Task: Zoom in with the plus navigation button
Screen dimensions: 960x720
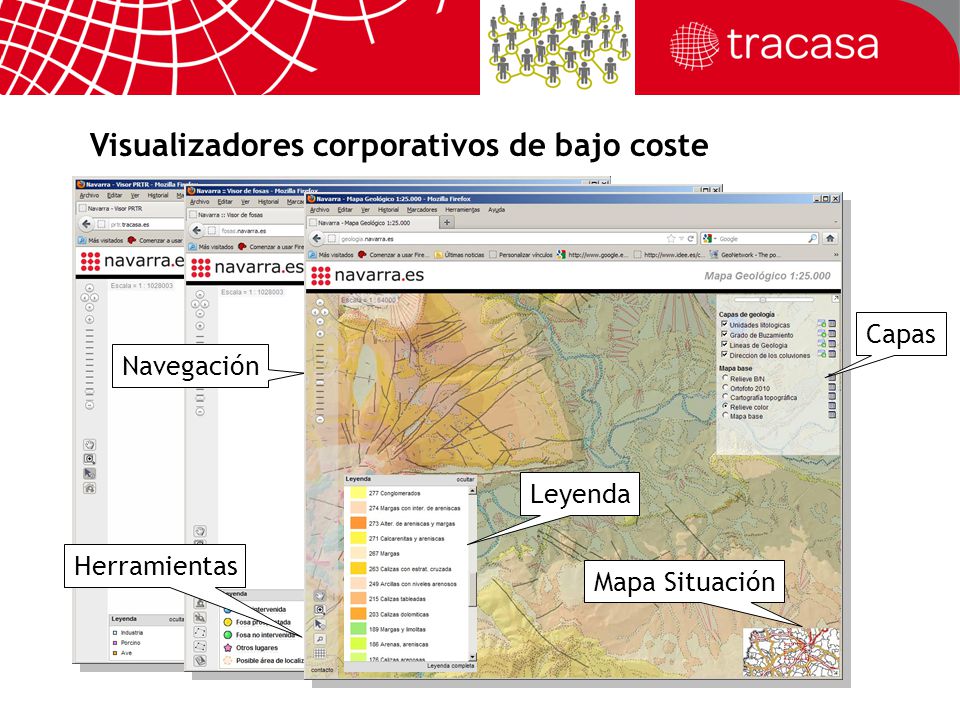Action: click(x=320, y=334)
